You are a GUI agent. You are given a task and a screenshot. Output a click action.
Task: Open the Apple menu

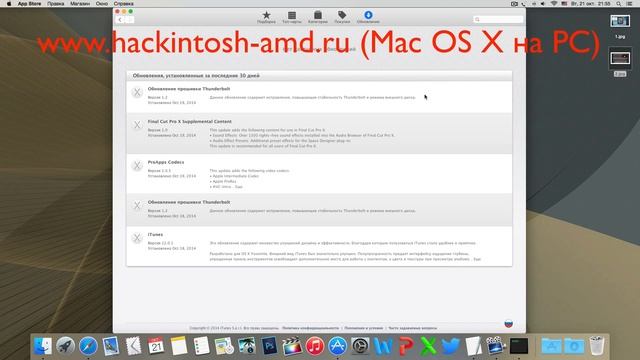point(9,4)
